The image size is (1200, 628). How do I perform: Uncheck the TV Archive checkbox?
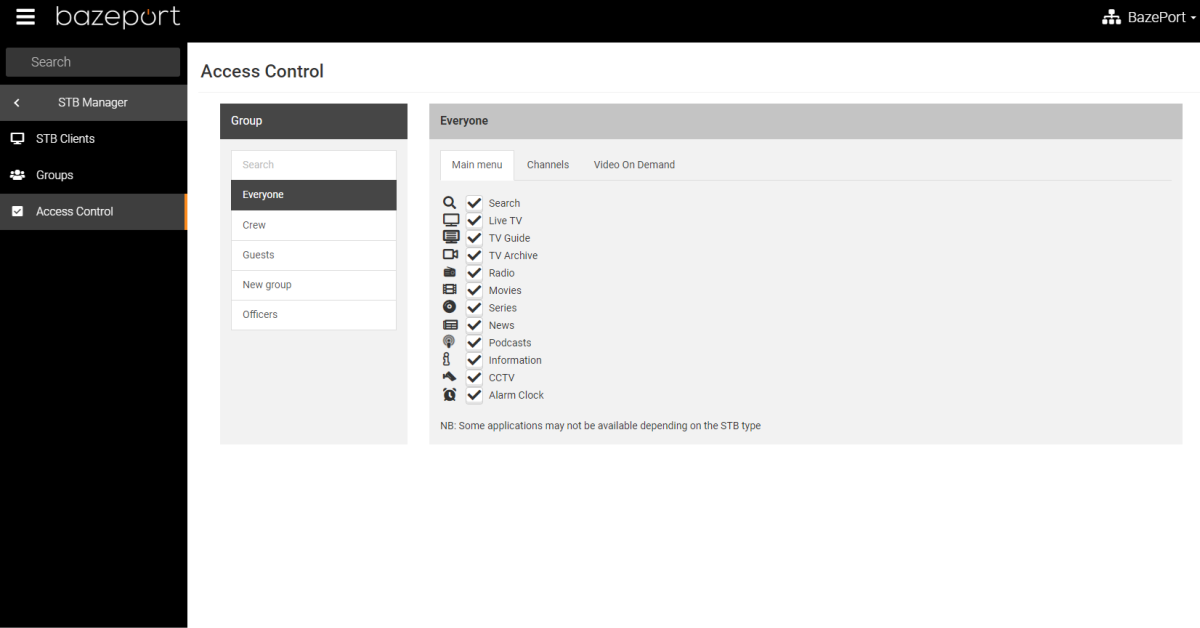pyautogui.click(x=474, y=255)
